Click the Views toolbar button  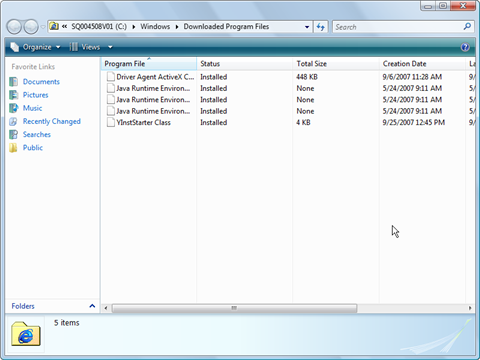click(x=85, y=47)
